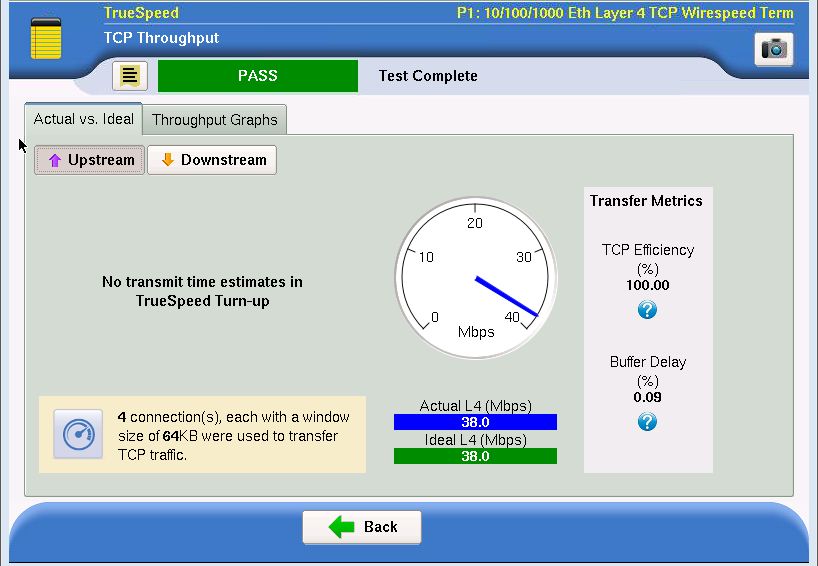The width and height of the screenshot is (818, 566).
Task: Click the speedometer connections icon
Action: 78,434
